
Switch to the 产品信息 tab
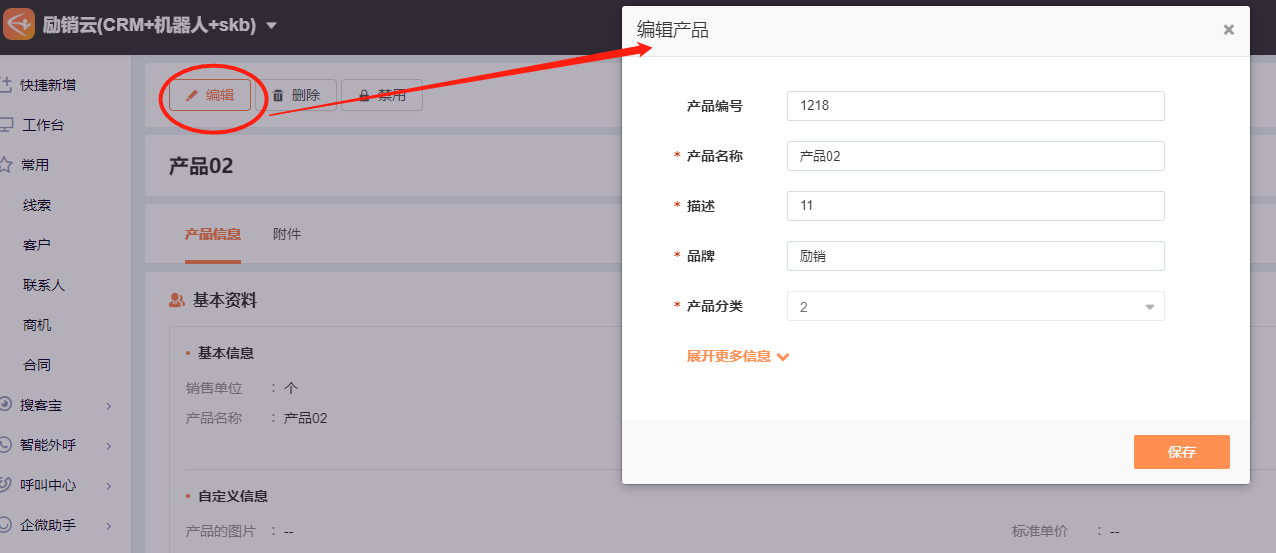(213, 234)
